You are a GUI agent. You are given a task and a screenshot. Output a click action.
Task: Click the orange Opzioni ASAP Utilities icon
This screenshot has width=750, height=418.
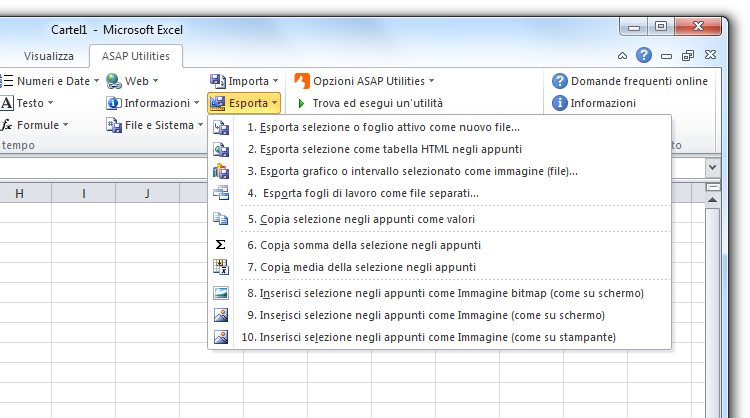(302, 81)
